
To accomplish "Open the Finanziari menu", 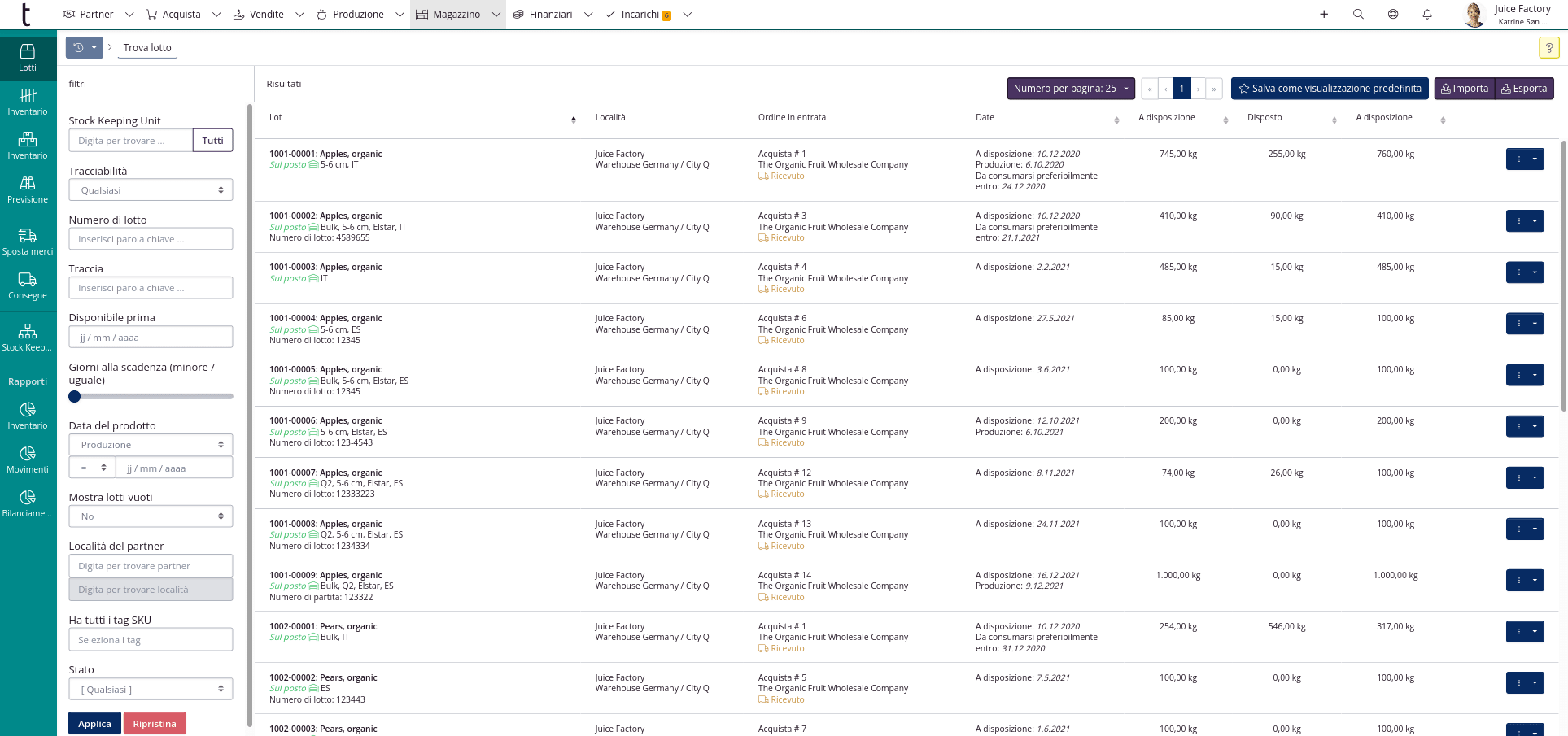I will [x=551, y=15].
